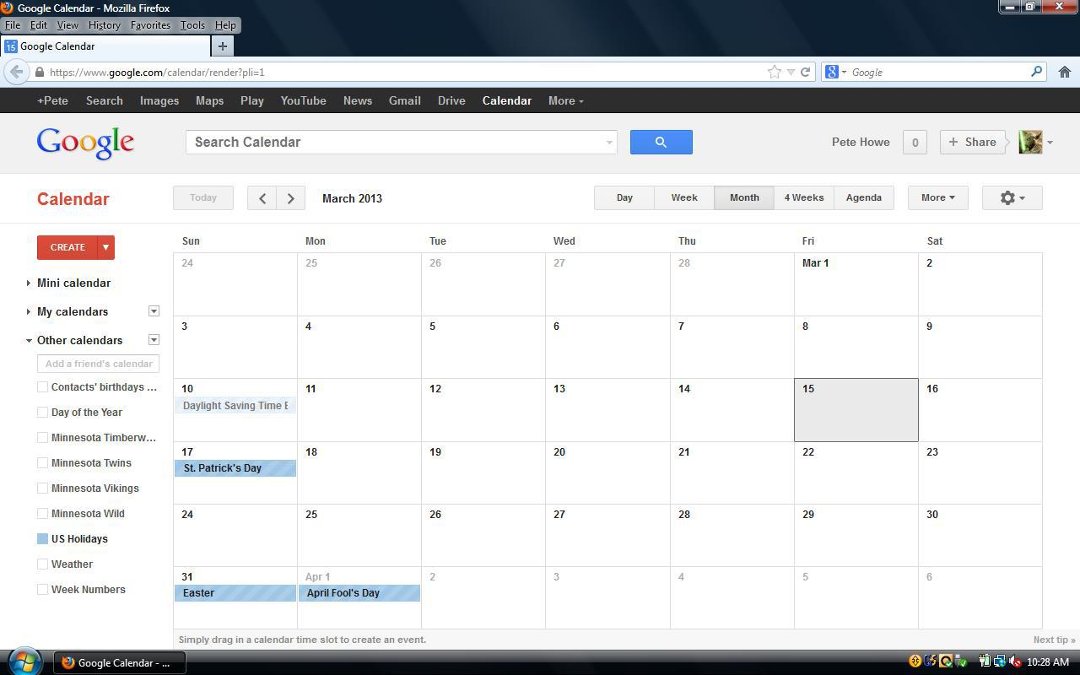
Task: Open the Easter event
Action: point(236,593)
